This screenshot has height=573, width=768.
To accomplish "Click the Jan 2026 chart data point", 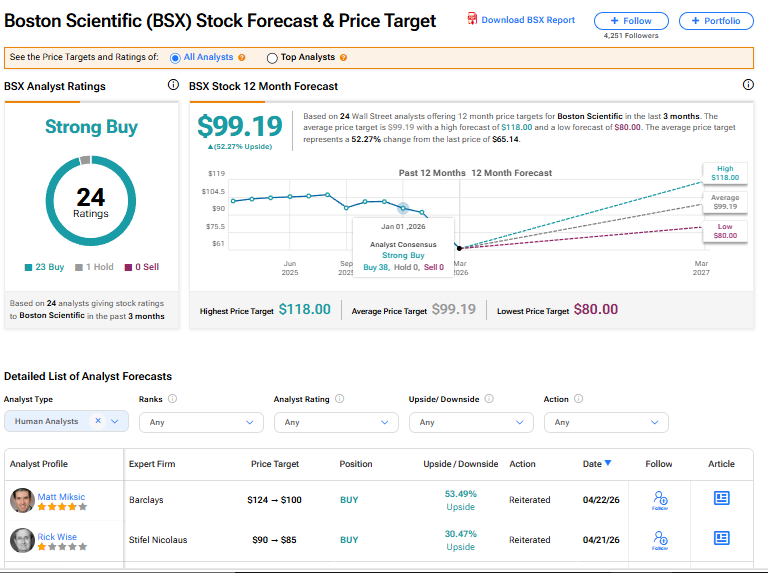I will point(403,208).
